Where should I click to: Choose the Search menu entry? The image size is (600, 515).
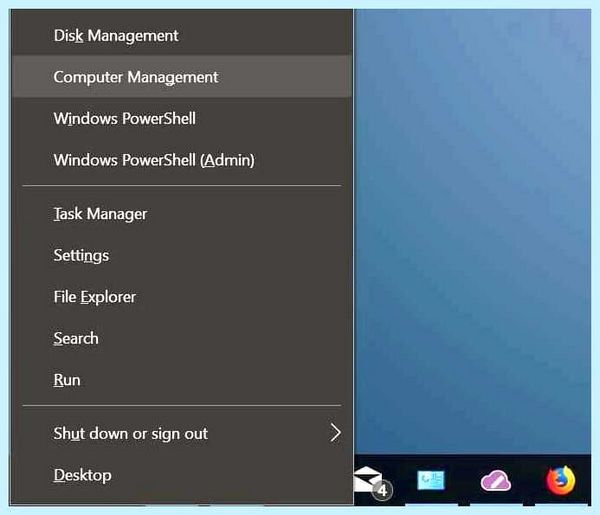[182, 338]
